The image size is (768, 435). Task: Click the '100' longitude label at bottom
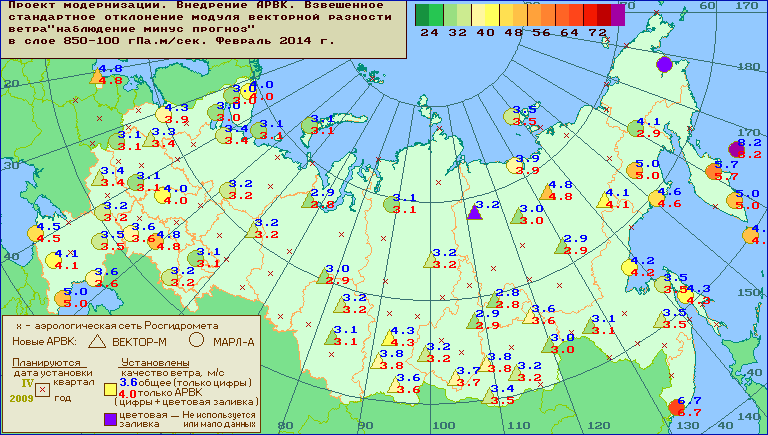coord(444,426)
